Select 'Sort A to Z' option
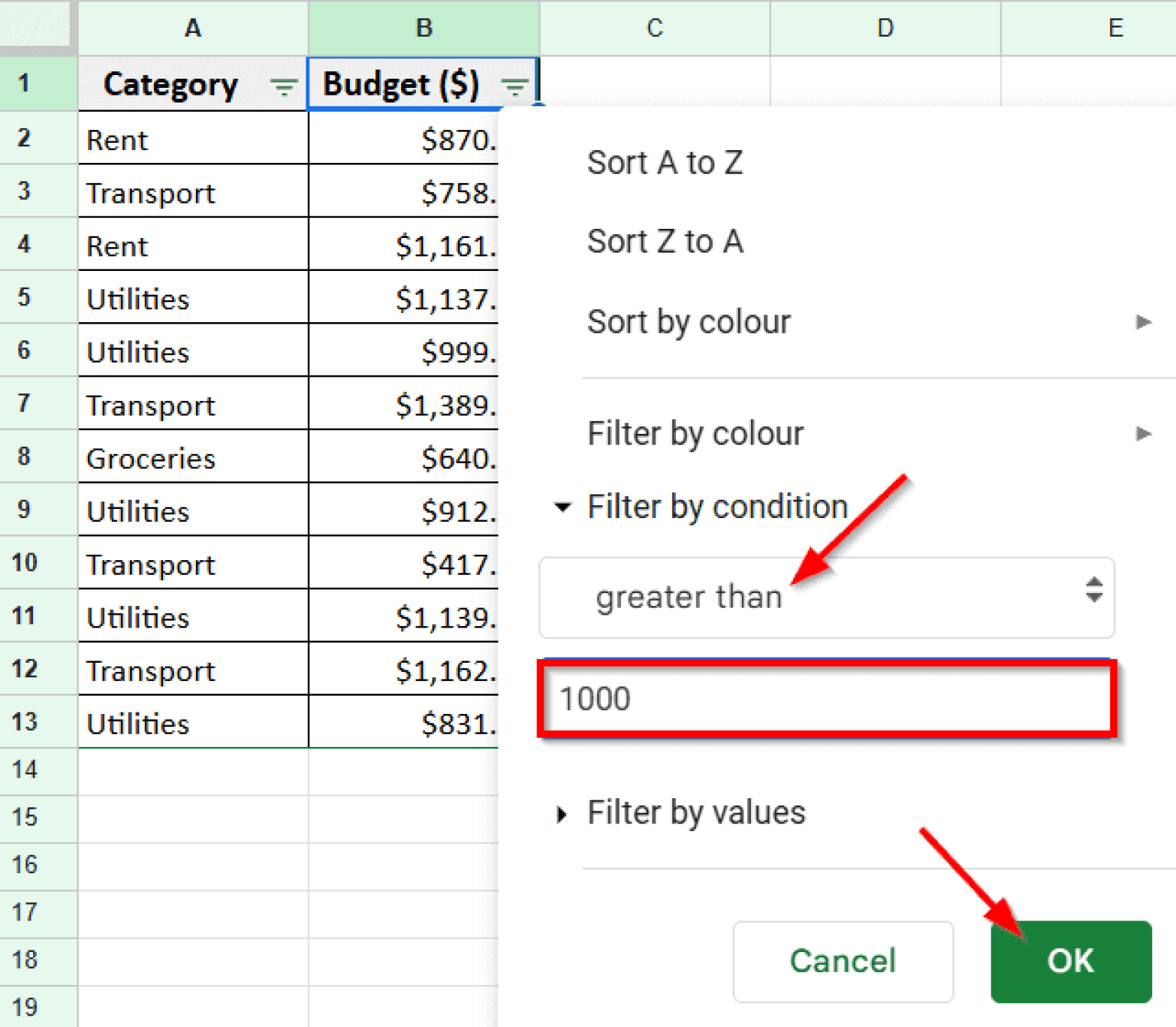The width and height of the screenshot is (1176, 1027). point(665,162)
